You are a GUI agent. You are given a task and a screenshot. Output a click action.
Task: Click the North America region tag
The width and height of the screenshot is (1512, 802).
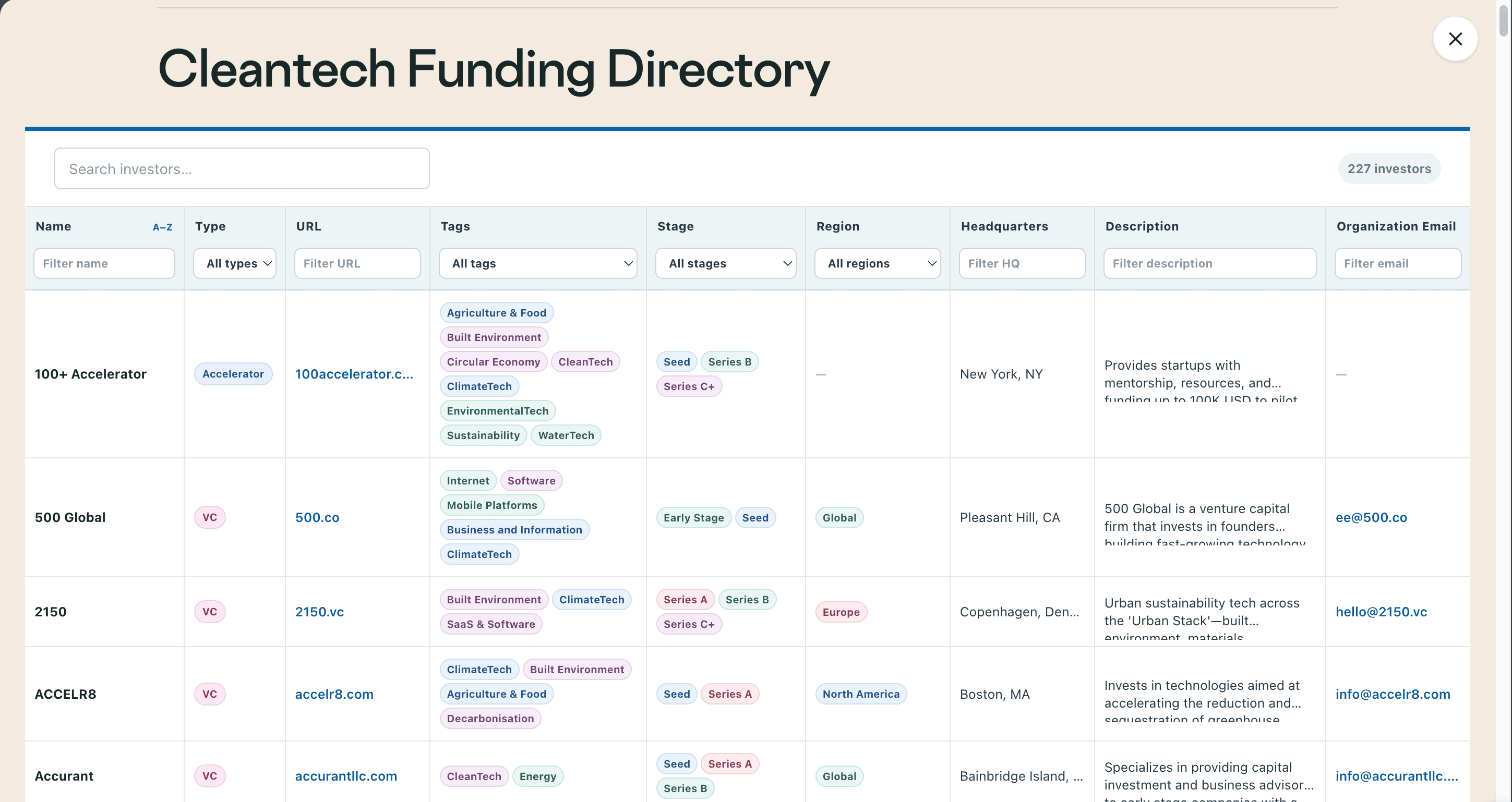click(x=860, y=694)
